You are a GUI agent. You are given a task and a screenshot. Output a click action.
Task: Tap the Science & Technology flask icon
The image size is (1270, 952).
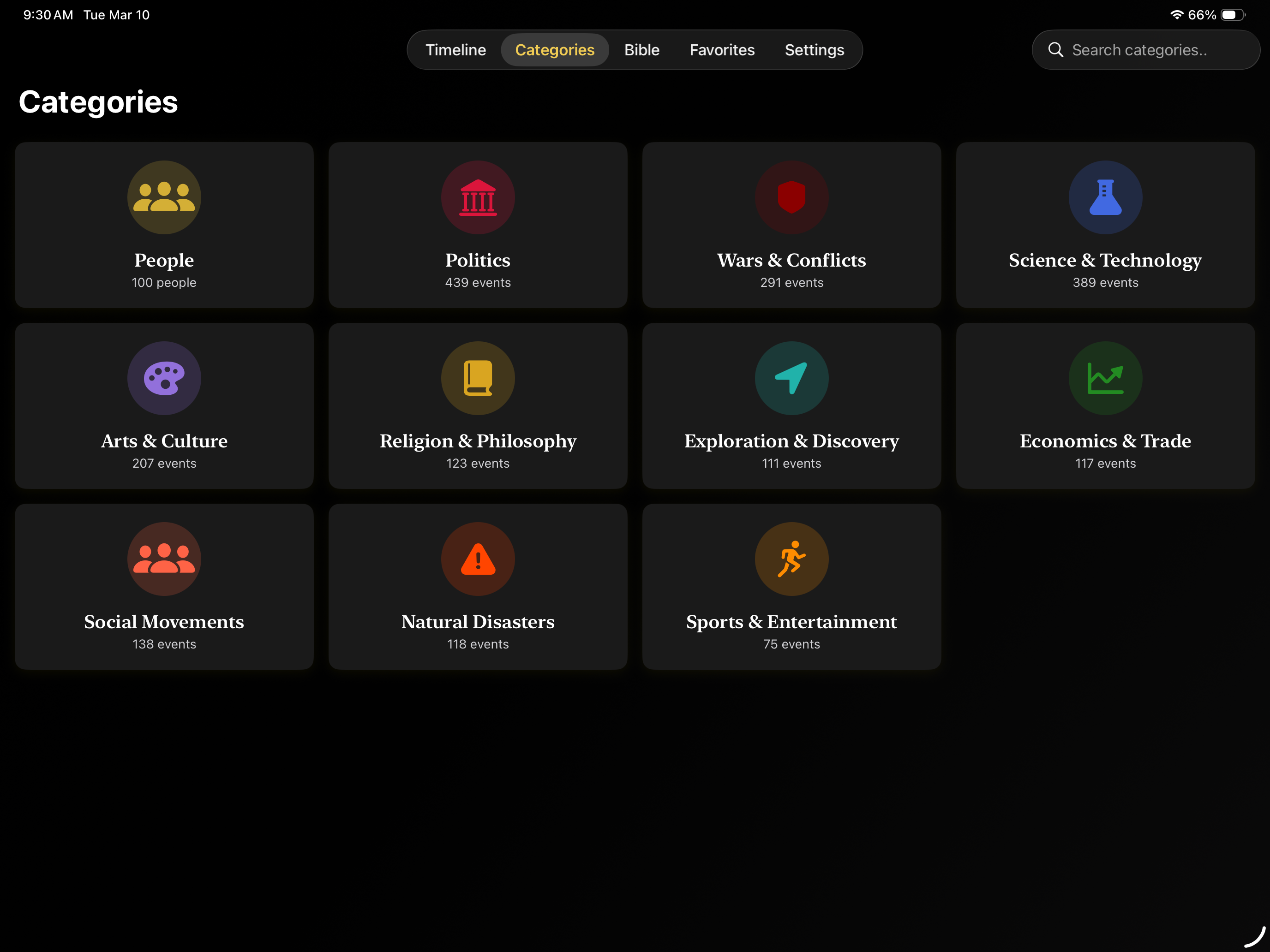tap(1105, 197)
